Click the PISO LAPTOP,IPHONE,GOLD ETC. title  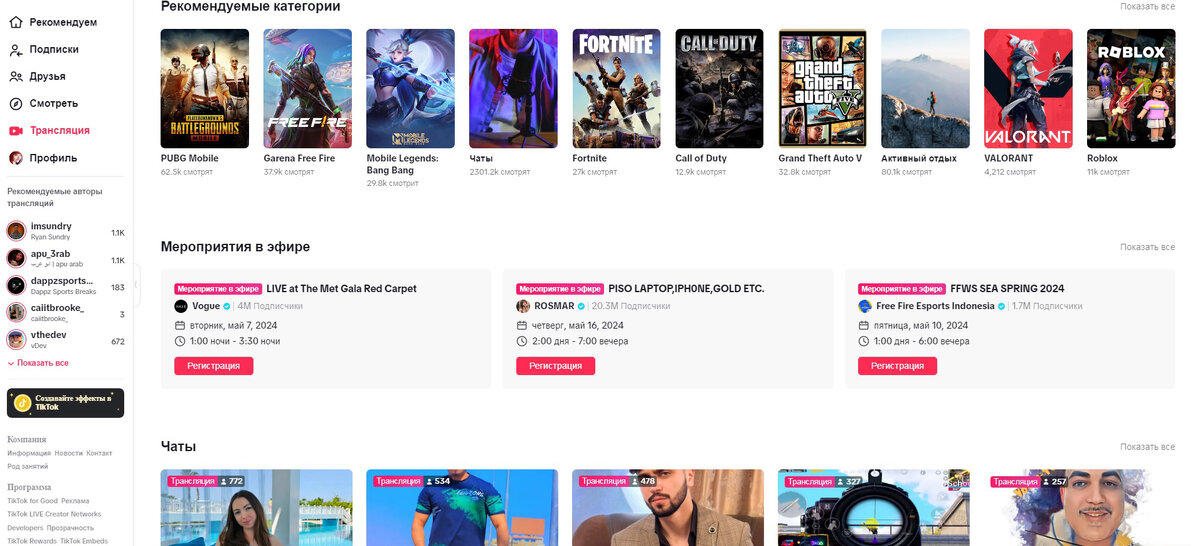(686, 289)
